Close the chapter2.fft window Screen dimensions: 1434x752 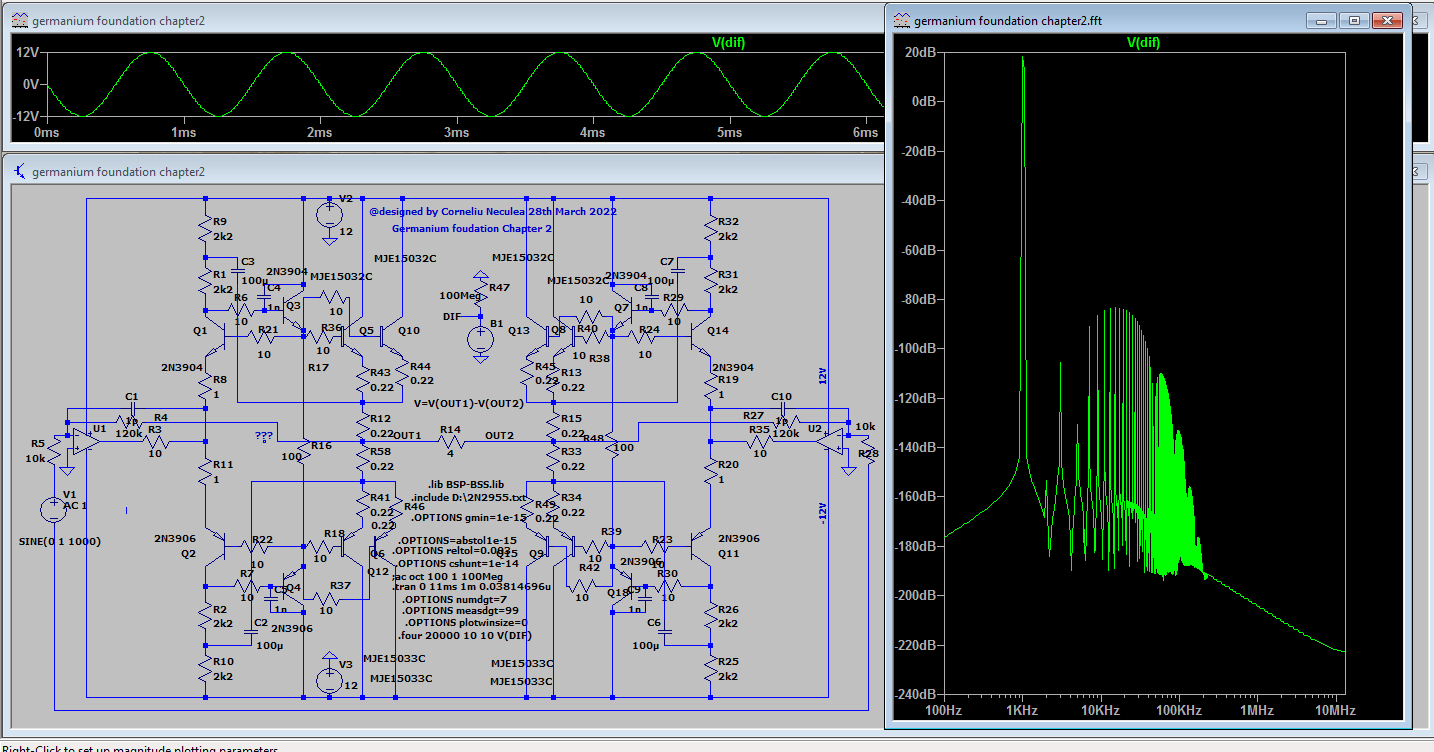pyautogui.click(x=1385, y=20)
